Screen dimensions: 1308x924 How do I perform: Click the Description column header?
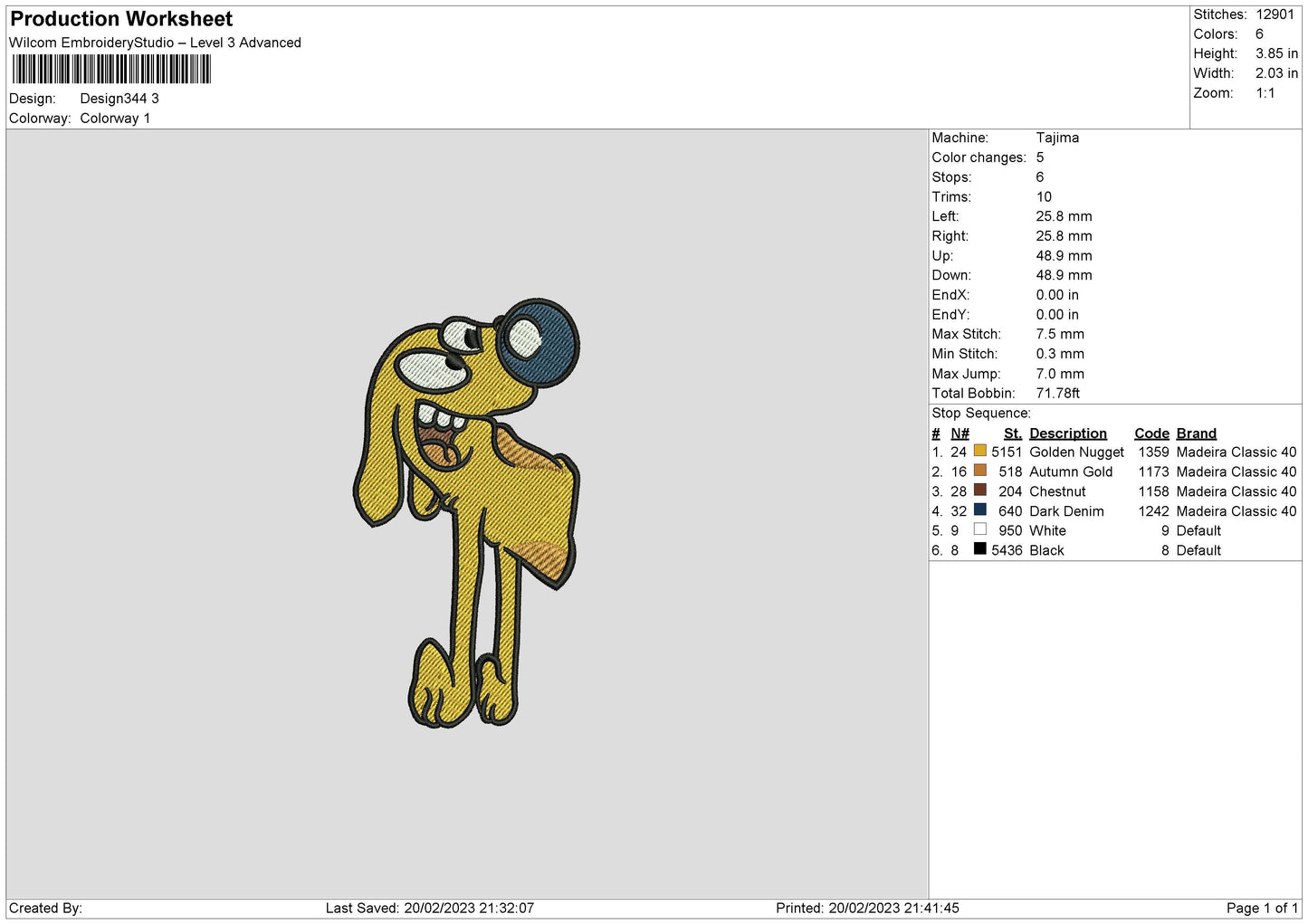click(x=1068, y=433)
